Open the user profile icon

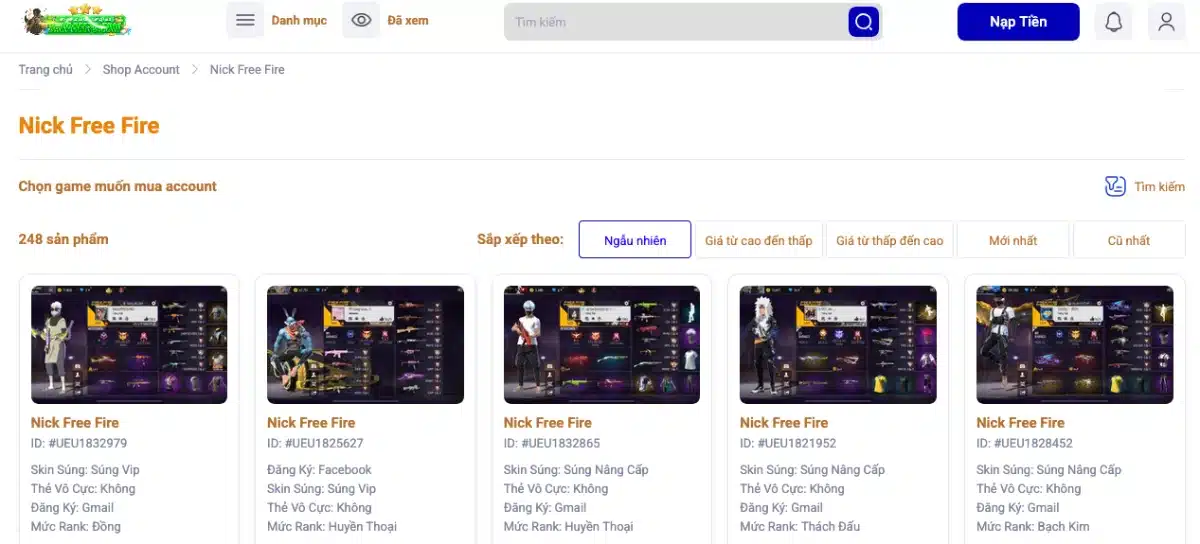click(1166, 22)
